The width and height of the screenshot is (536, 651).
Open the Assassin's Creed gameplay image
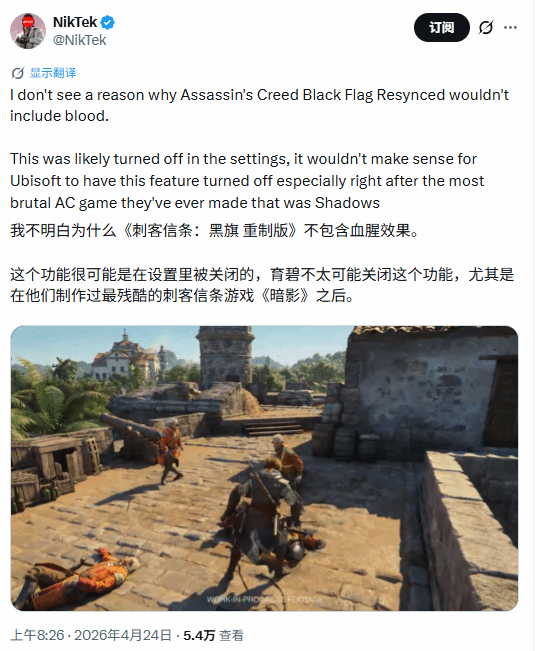pos(264,468)
